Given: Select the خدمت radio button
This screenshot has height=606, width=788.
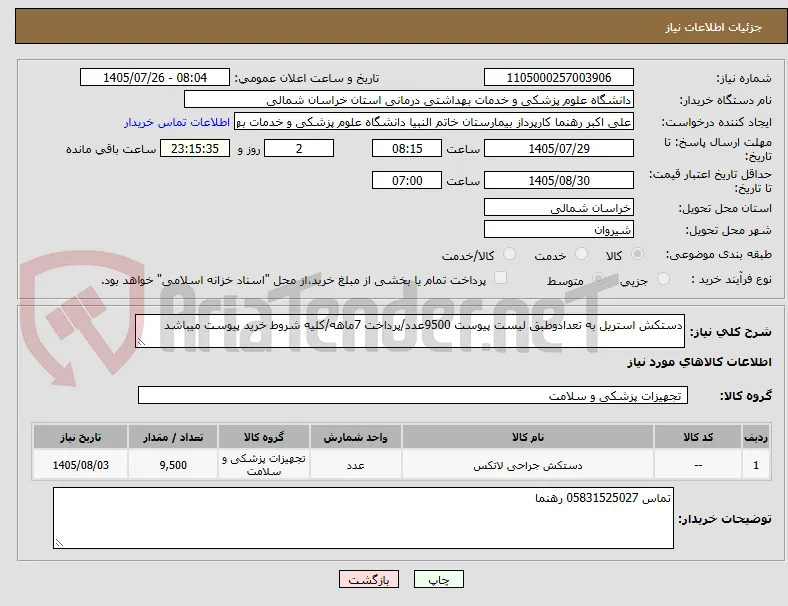Looking at the screenshot, I should [581, 254].
